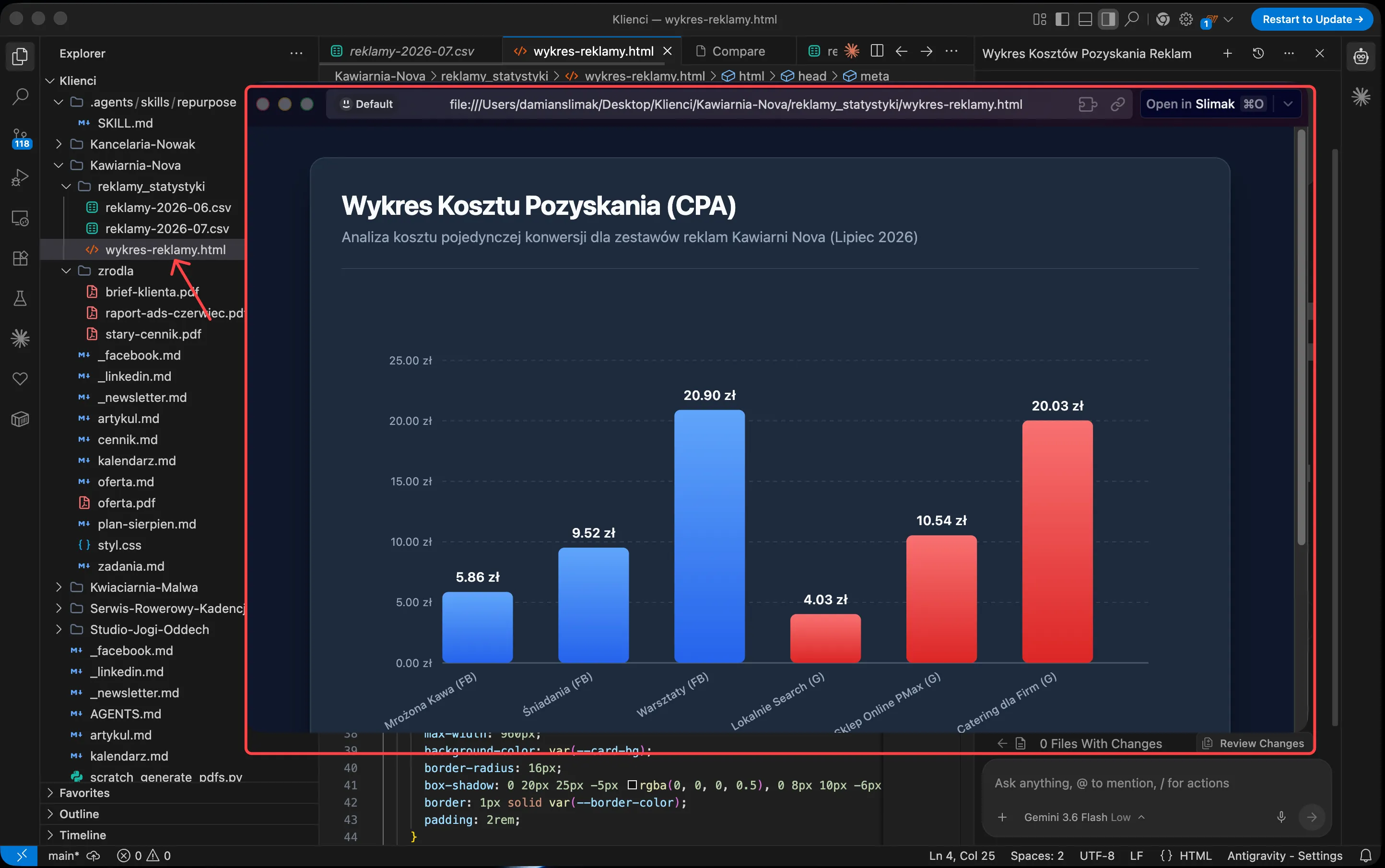Screen dimensions: 1385x868
Task: Switch to reklamy-2026-07.csv tab
Action: point(411,51)
